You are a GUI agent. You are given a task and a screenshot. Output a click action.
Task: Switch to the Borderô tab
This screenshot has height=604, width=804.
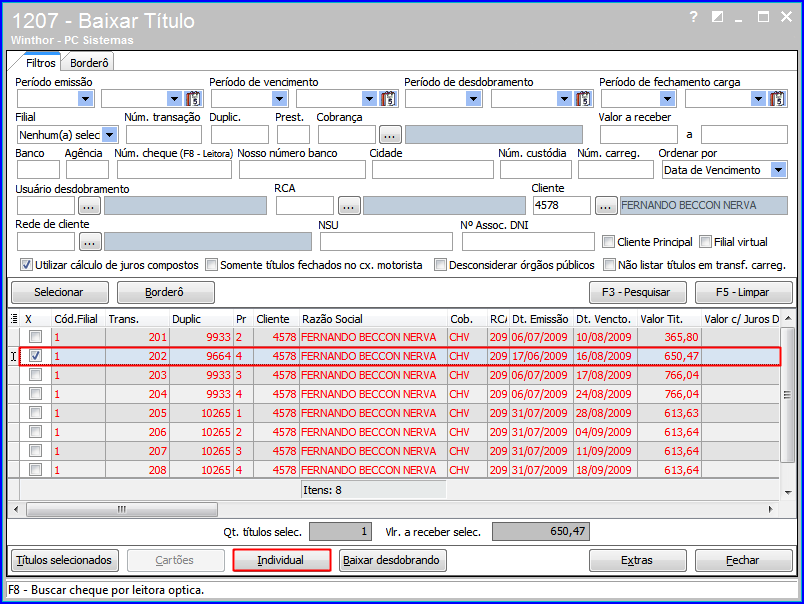(x=89, y=63)
